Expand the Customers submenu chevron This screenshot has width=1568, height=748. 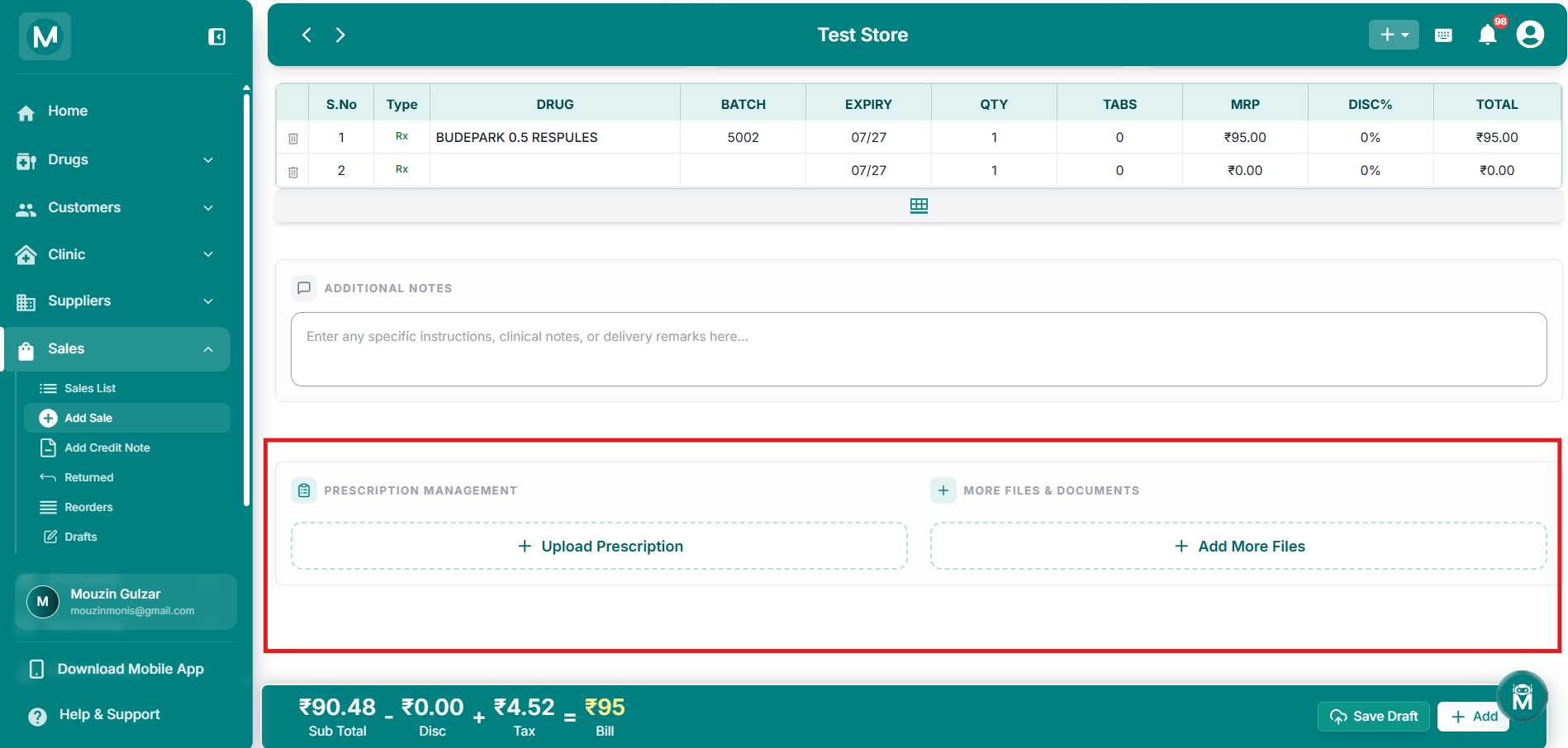click(x=208, y=208)
